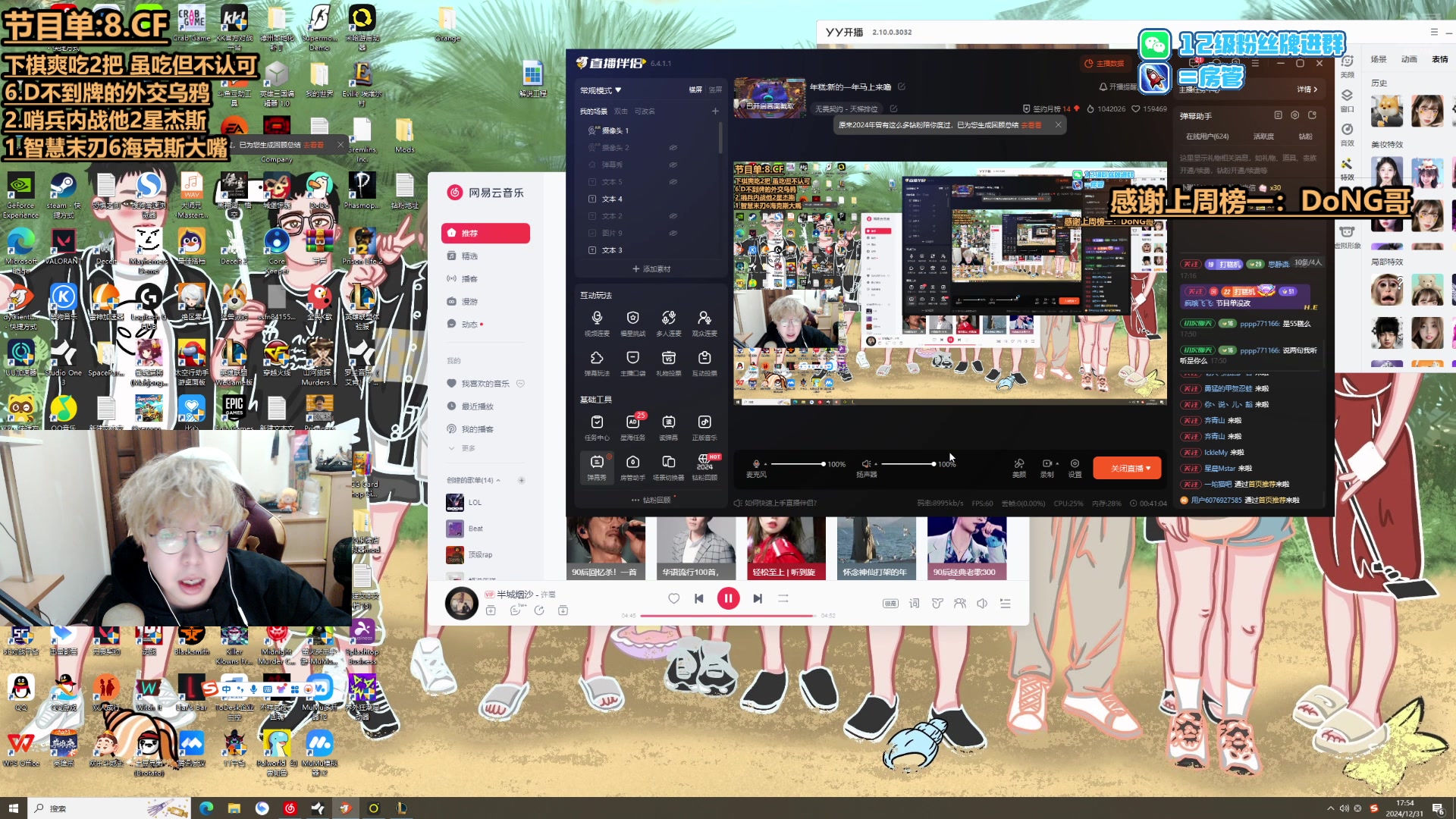Adjust microphone volume slider

(x=797, y=463)
